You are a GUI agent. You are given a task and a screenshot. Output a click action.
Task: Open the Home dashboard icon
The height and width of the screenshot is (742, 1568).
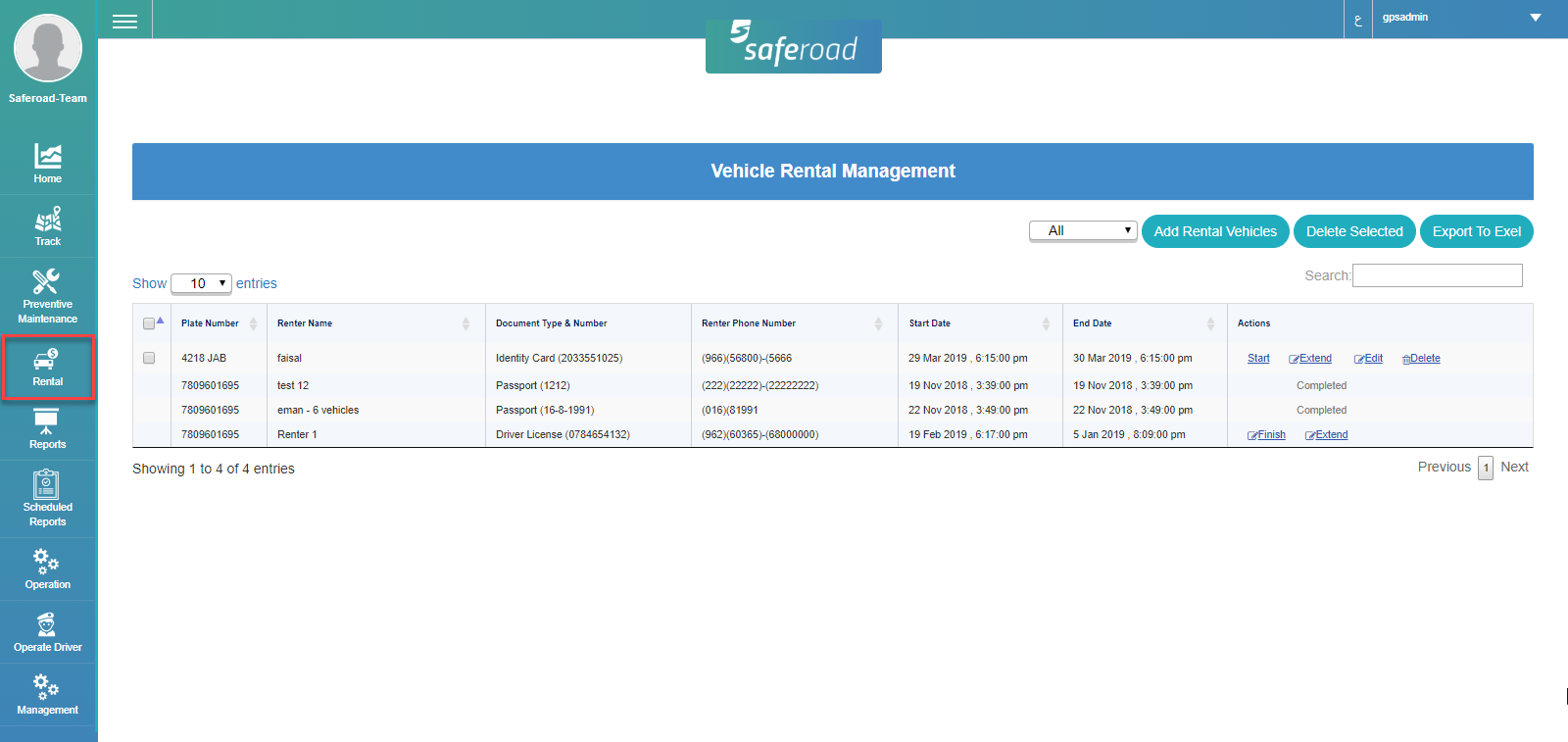pyautogui.click(x=47, y=157)
